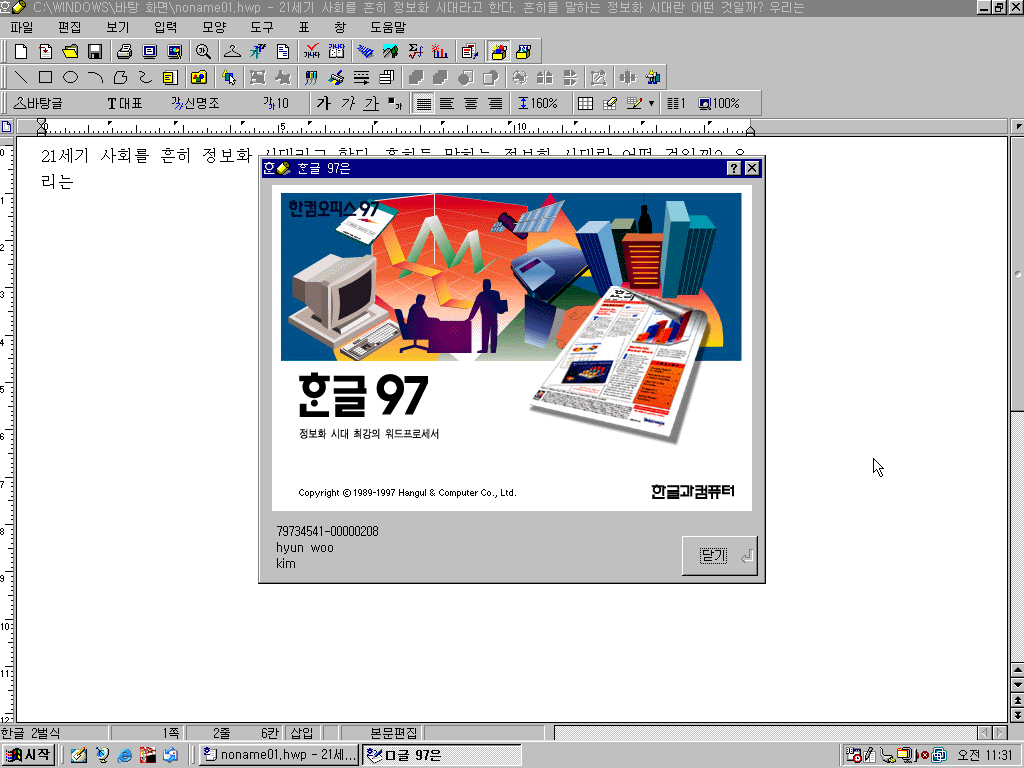Toggle 삽입 insert mode in status bar

[302, 733]
